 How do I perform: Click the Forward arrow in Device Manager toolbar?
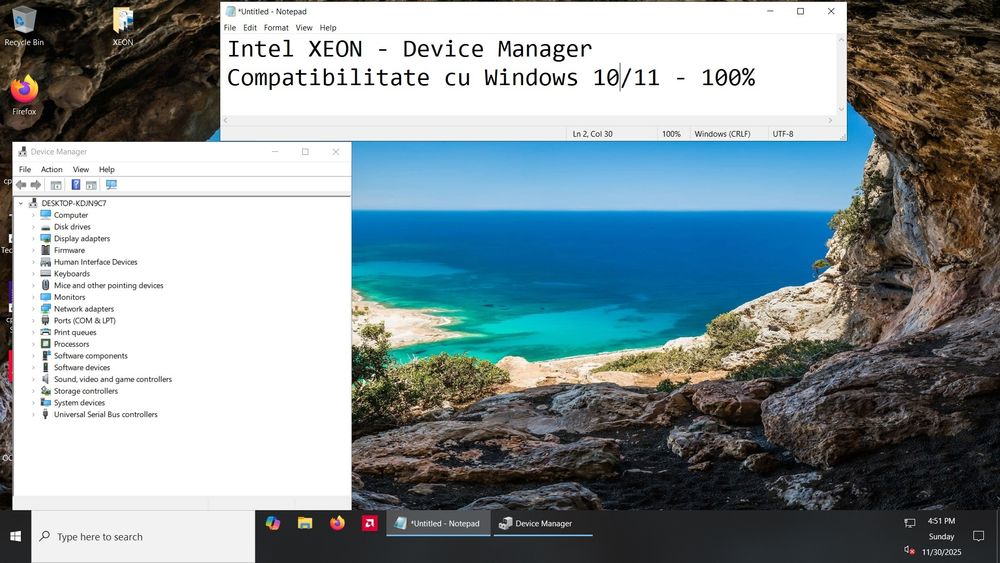coord(36,185)
